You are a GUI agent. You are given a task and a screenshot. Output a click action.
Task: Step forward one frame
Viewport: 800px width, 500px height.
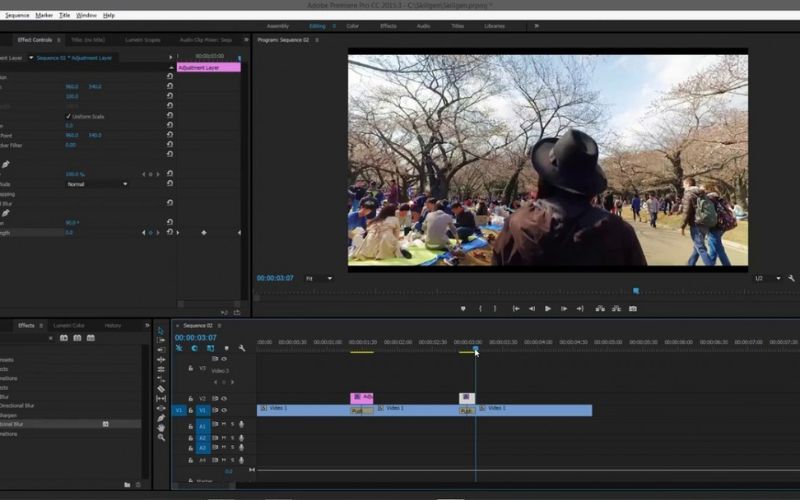(564, 309)
